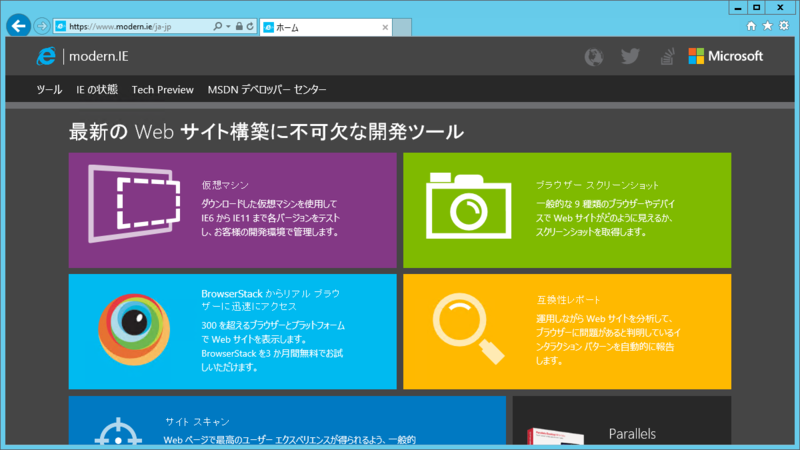Viewport: 800px width, 450px height.
Task: Click the virtual machine monitor icon
Action: [x=134, y=203]
